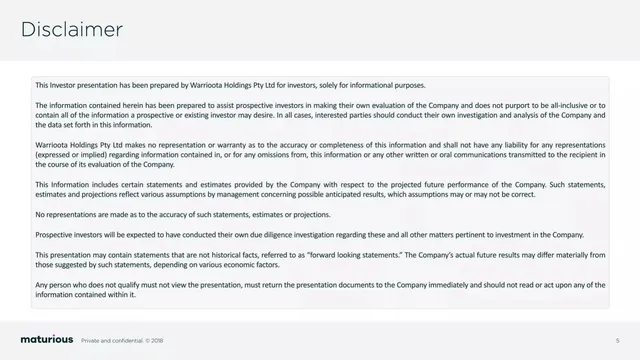
Task: Click the Private and confidential © 2018 text
Action: pos(122,340)
